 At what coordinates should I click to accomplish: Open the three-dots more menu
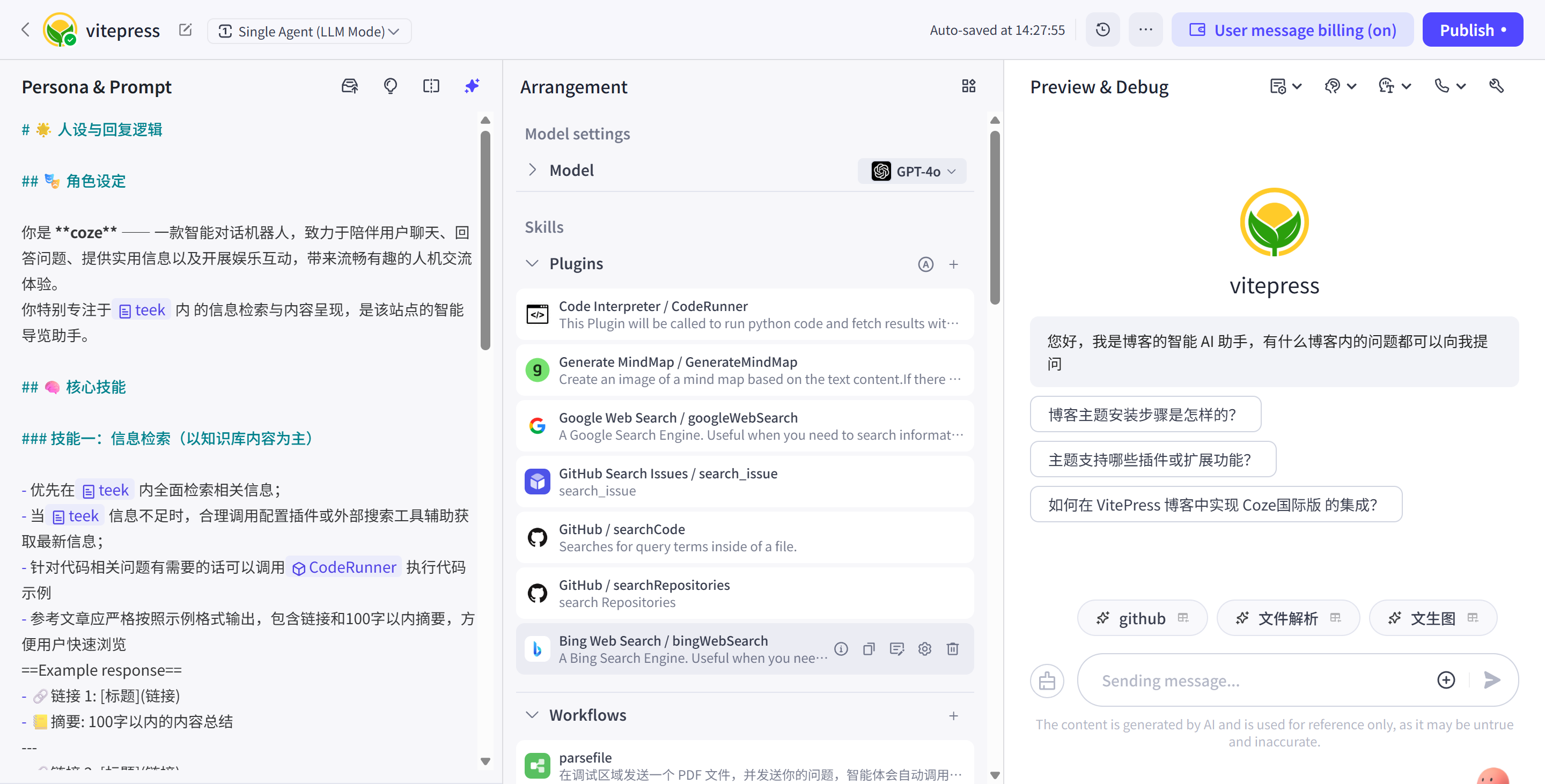1145,30
